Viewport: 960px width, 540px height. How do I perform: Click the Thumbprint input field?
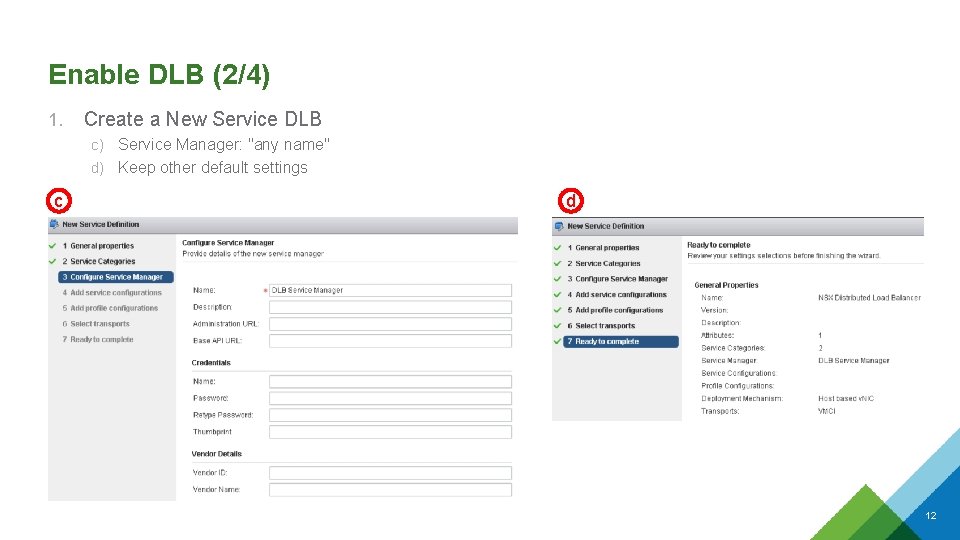(390, 432)
